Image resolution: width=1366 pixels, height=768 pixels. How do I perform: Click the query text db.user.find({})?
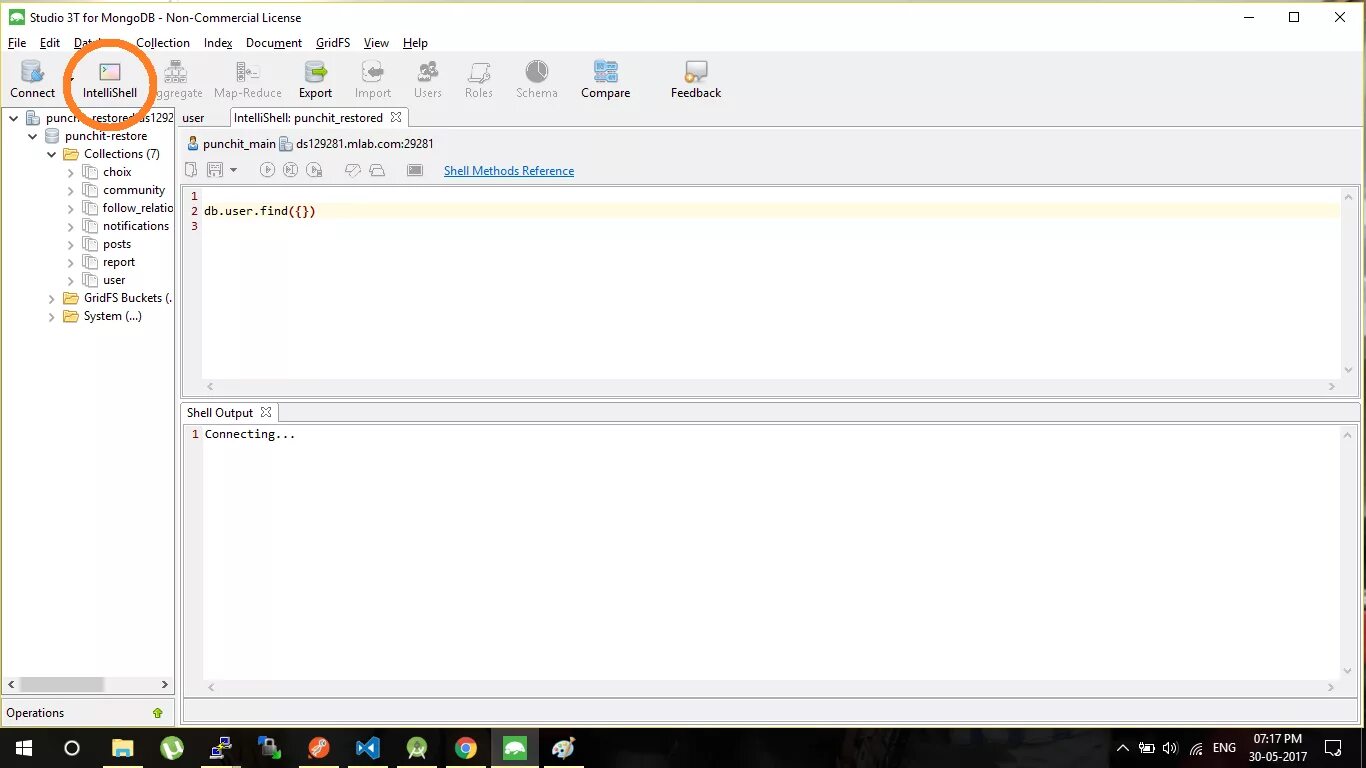tap(260, 211)
